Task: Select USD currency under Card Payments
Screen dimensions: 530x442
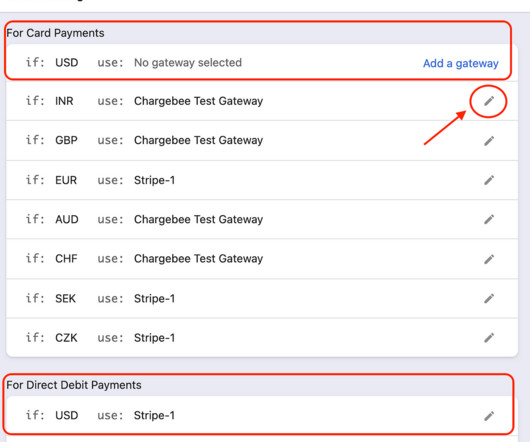Action: 67,63
